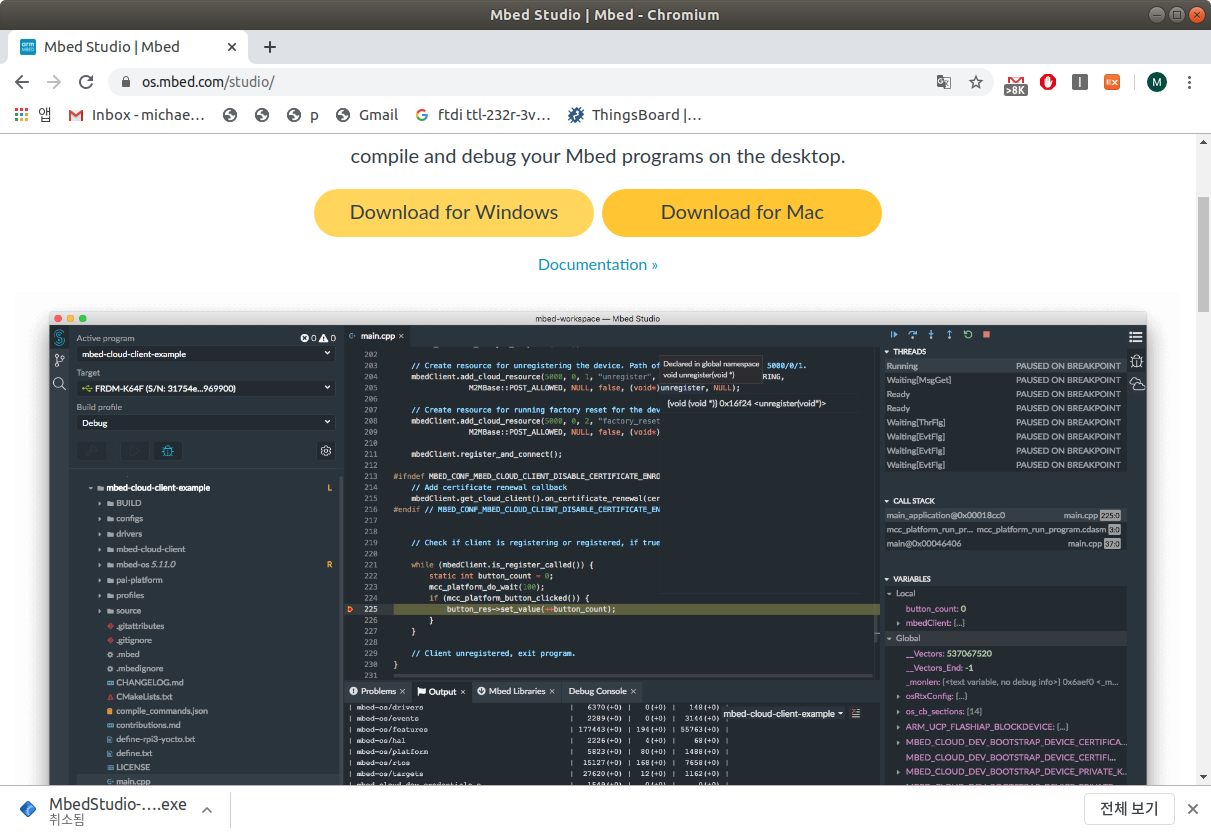Open the 'ftdi ttl-232r-3v...' bookmark
This screenshot has width=1211, height=834.
[x=483, y=115]
